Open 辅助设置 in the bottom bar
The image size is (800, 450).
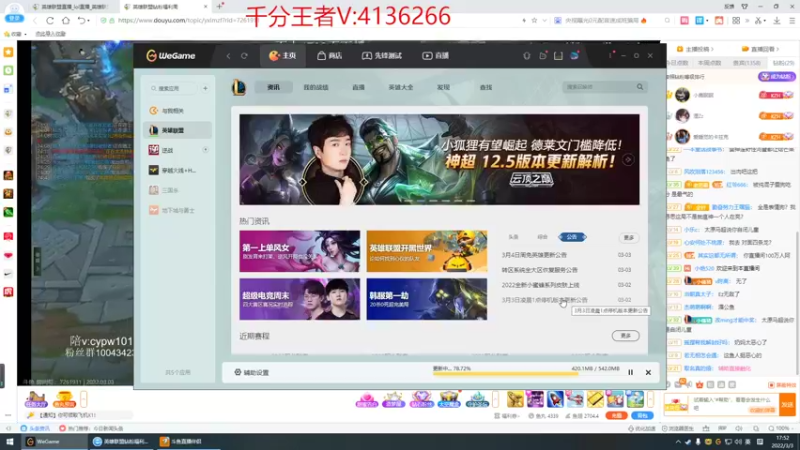coord(252,372)
